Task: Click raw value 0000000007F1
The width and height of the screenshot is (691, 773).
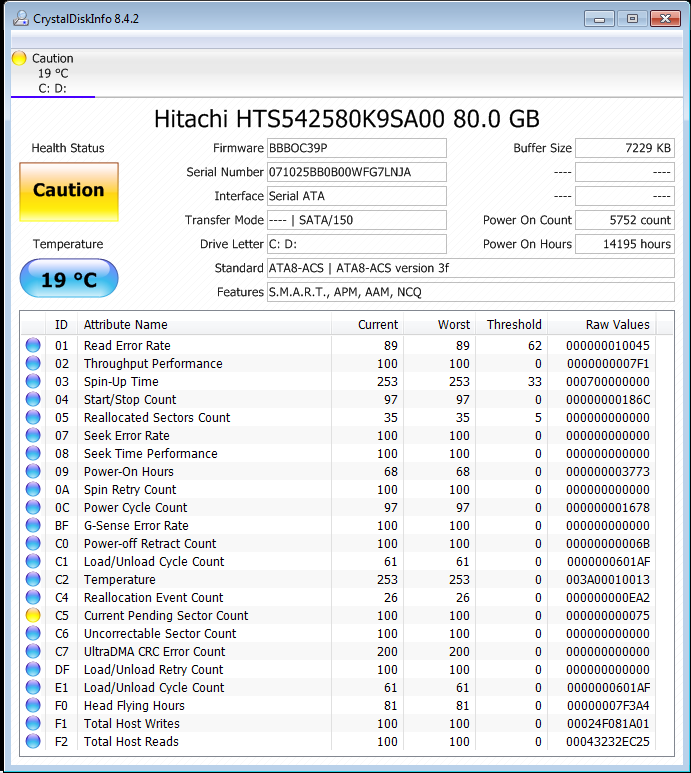Action: click(x=608, y=364)
